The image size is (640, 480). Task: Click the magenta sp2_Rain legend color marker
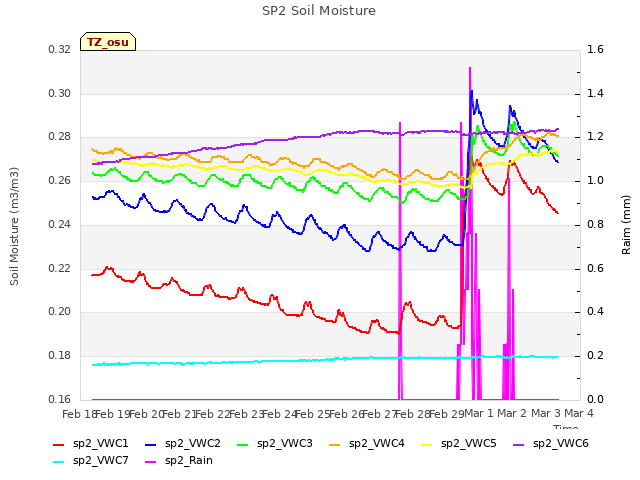coord(151,462)
